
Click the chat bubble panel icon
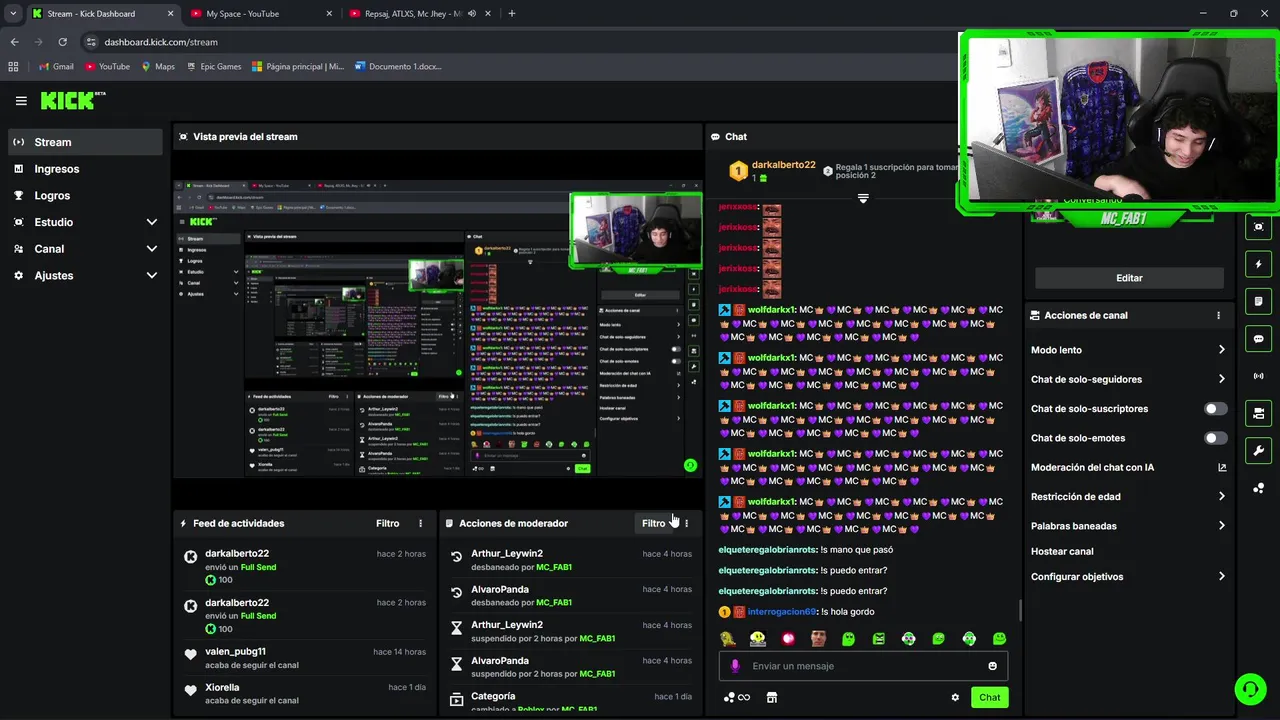(1258, 339)
